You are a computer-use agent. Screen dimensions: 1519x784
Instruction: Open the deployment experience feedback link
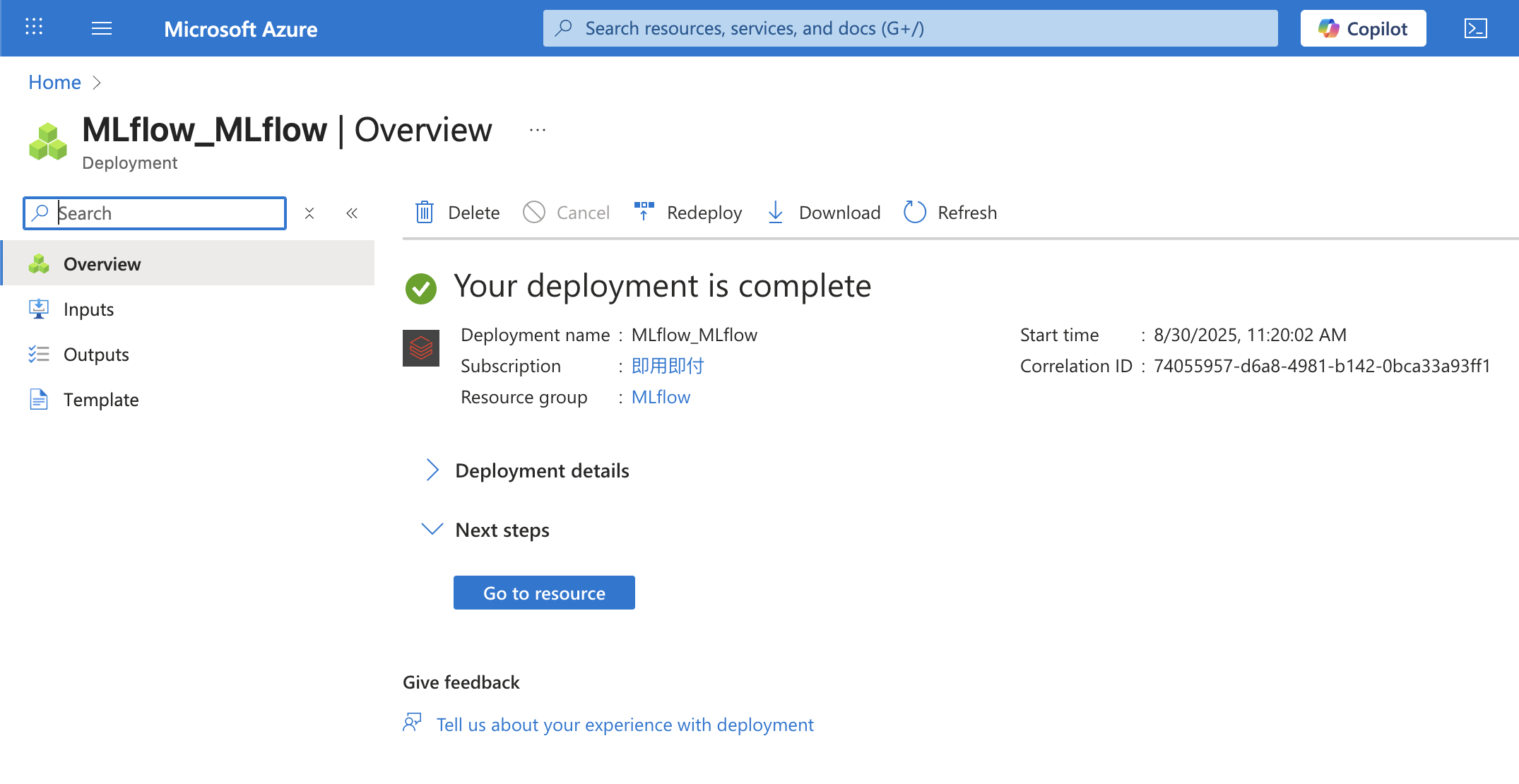click(625, 725)
